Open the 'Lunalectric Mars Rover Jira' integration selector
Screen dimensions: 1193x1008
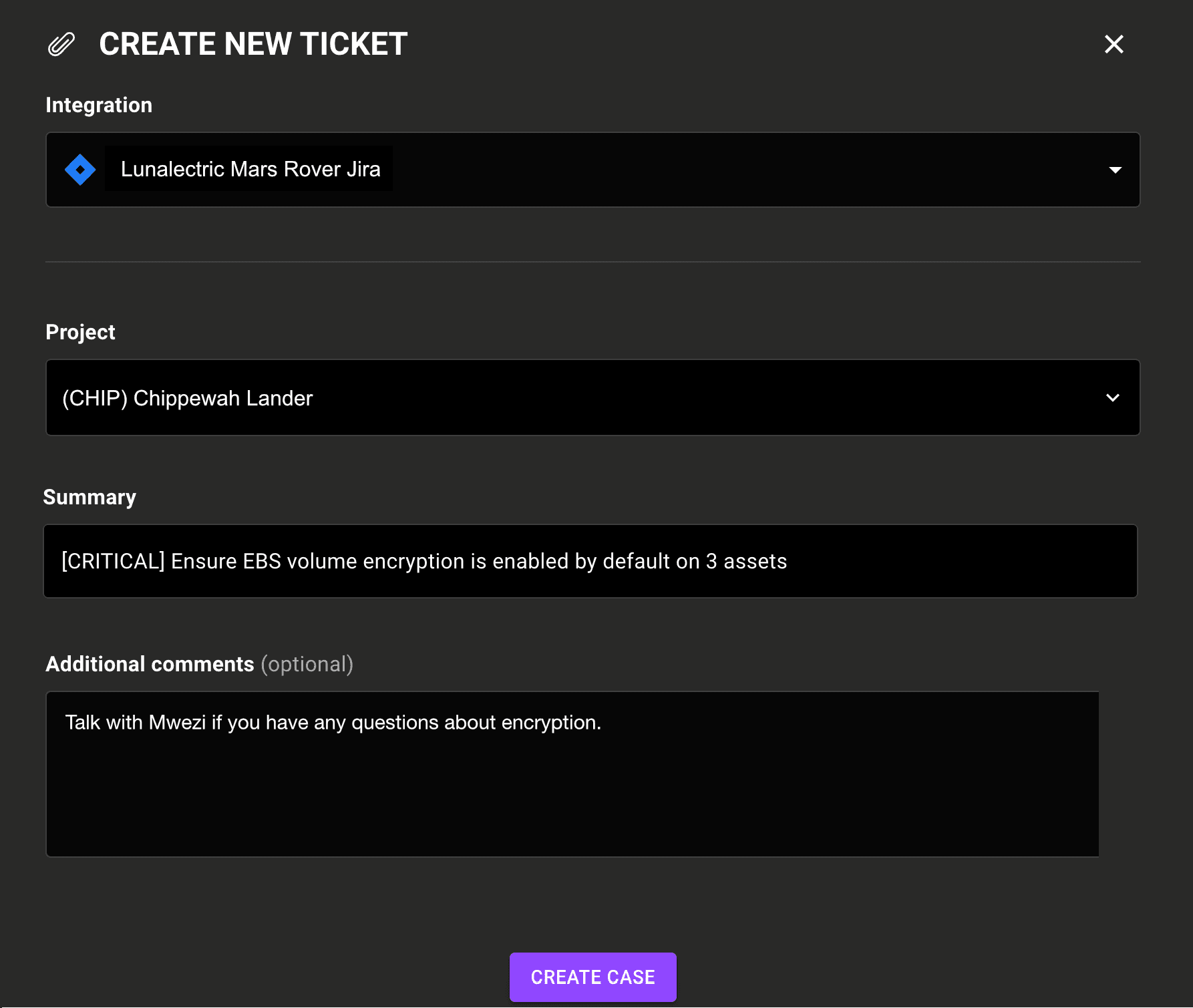coord(592,169)
